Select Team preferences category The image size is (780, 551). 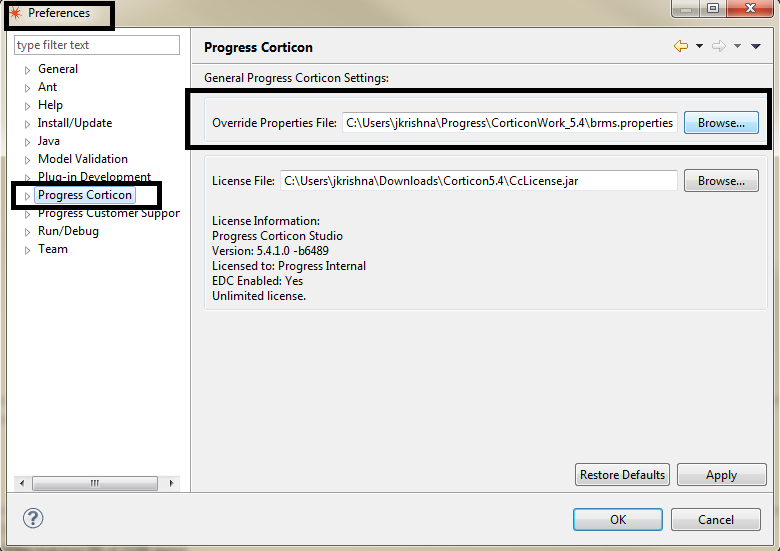pos(53,249)
